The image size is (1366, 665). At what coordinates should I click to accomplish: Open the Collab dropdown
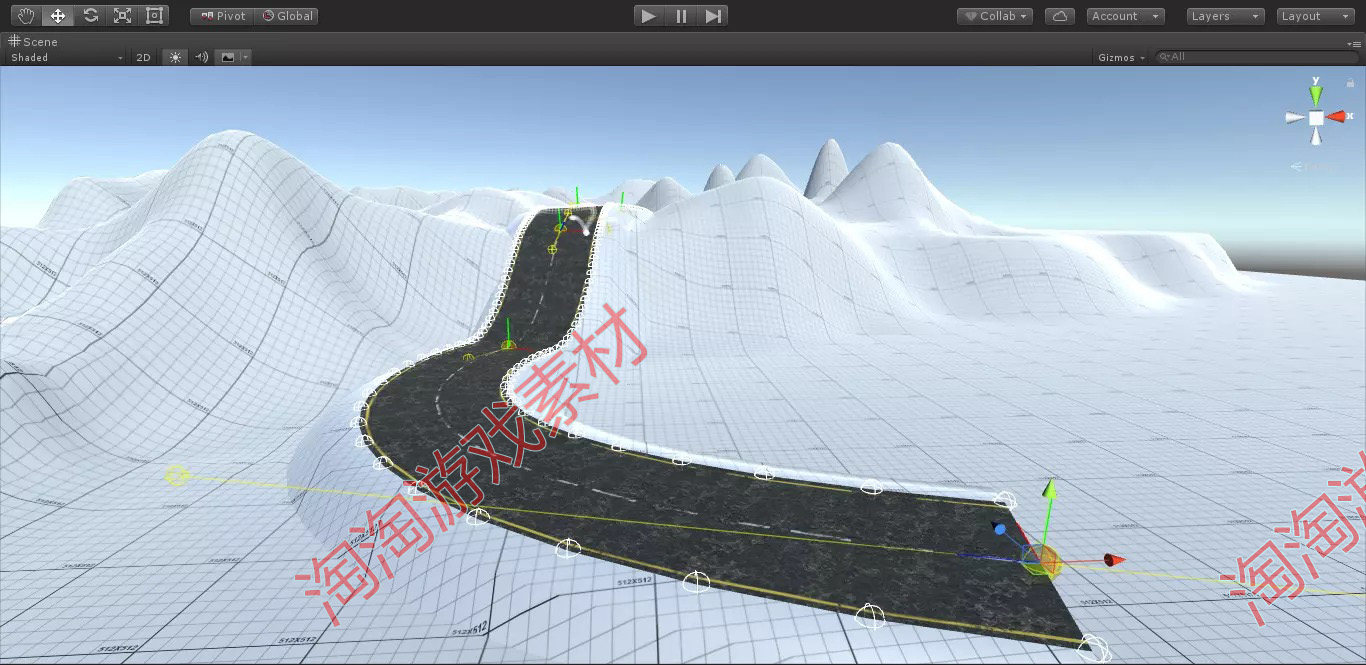click(995, 16)
